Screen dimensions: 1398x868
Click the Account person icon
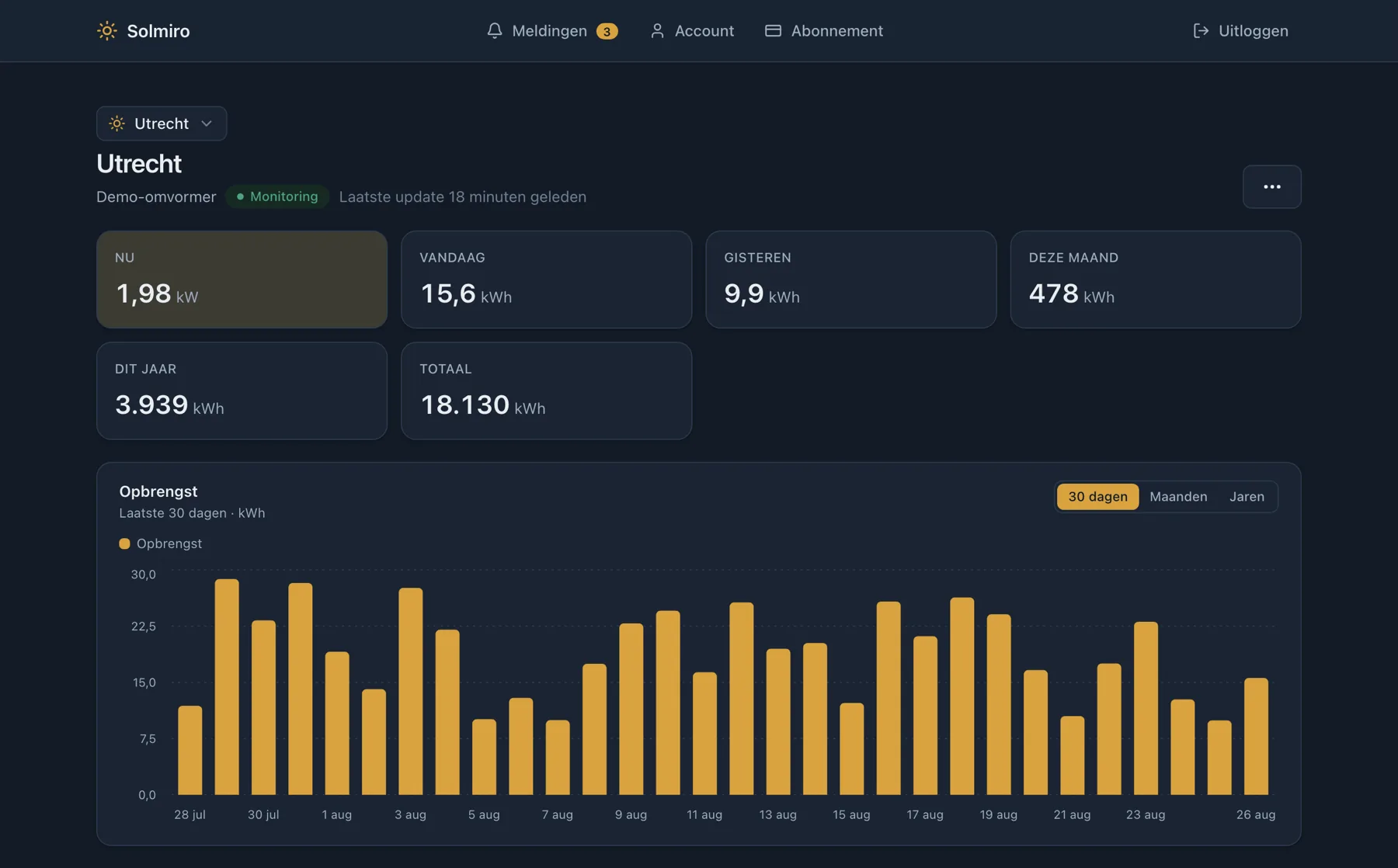pos(657,30)
